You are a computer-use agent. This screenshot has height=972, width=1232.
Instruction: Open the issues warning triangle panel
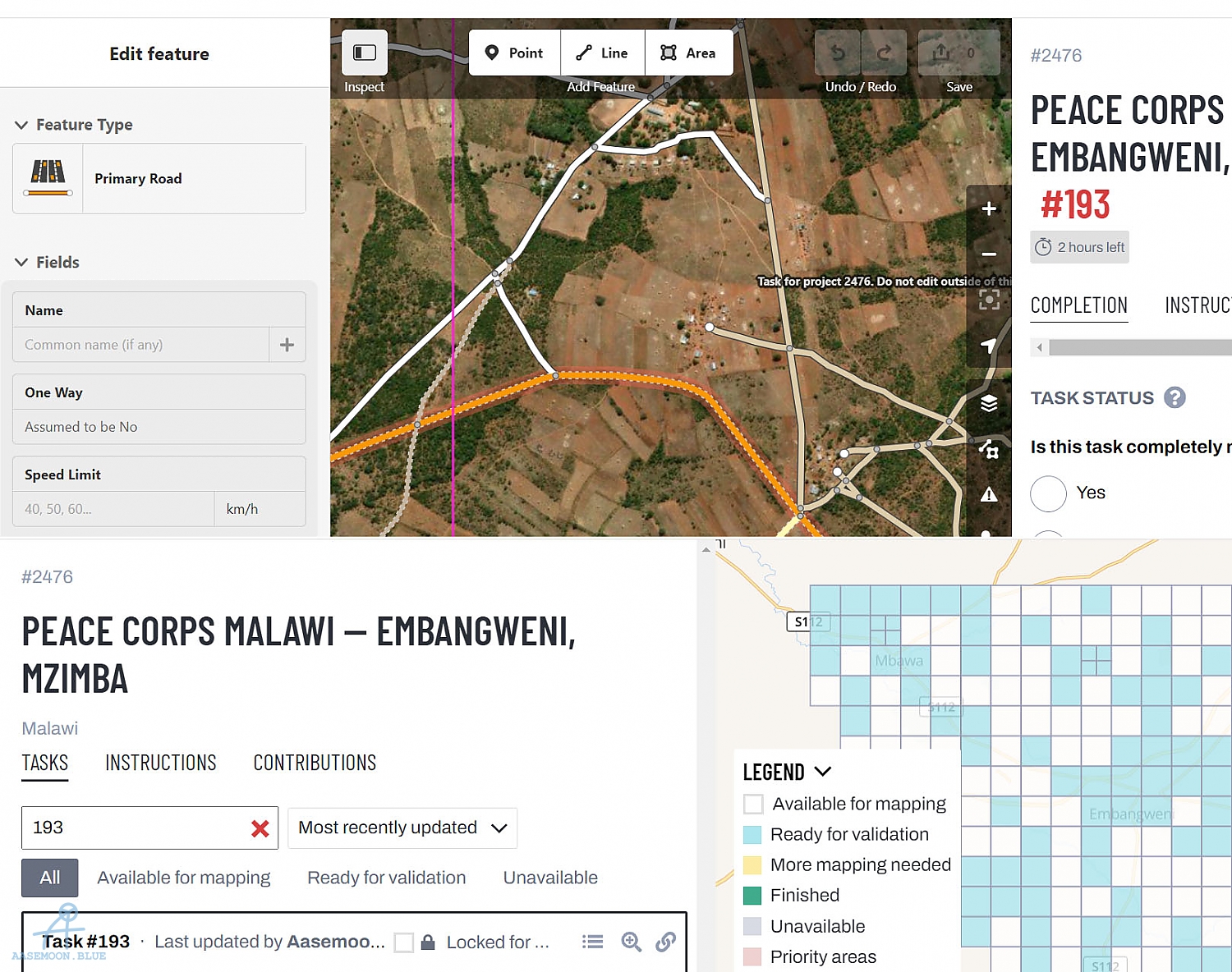click(989, 494)
